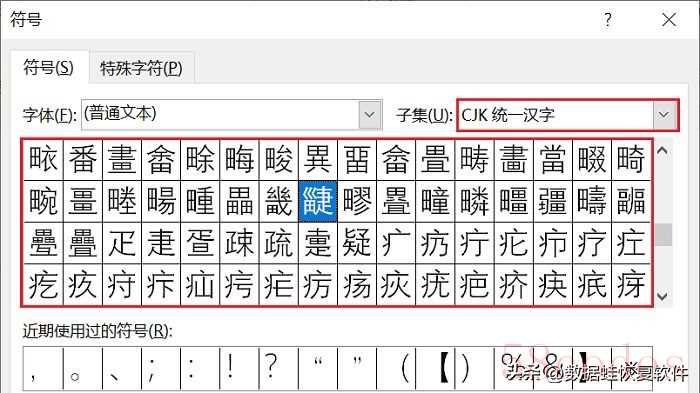The height and width of the screenshot is (393, 700).
Task: Select the character 當 in the grid
Action: coord(552,159)
